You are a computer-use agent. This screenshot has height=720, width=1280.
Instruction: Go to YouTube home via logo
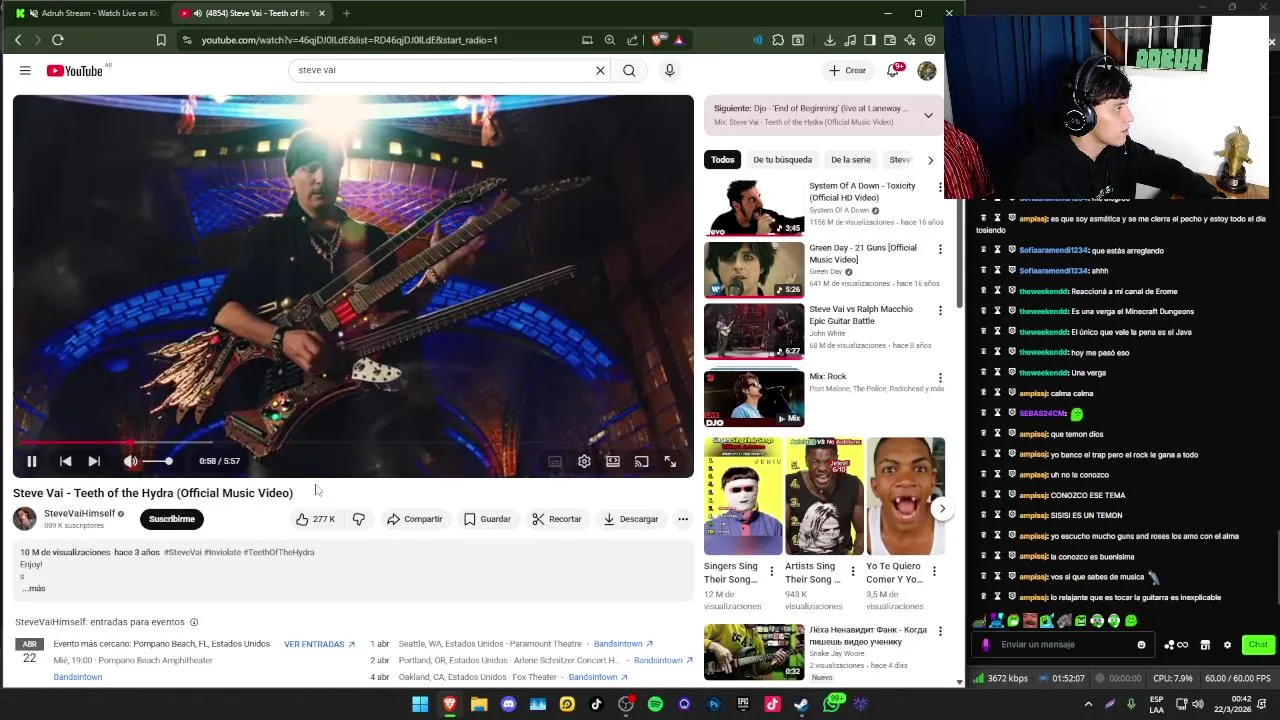tap(74, 70)
